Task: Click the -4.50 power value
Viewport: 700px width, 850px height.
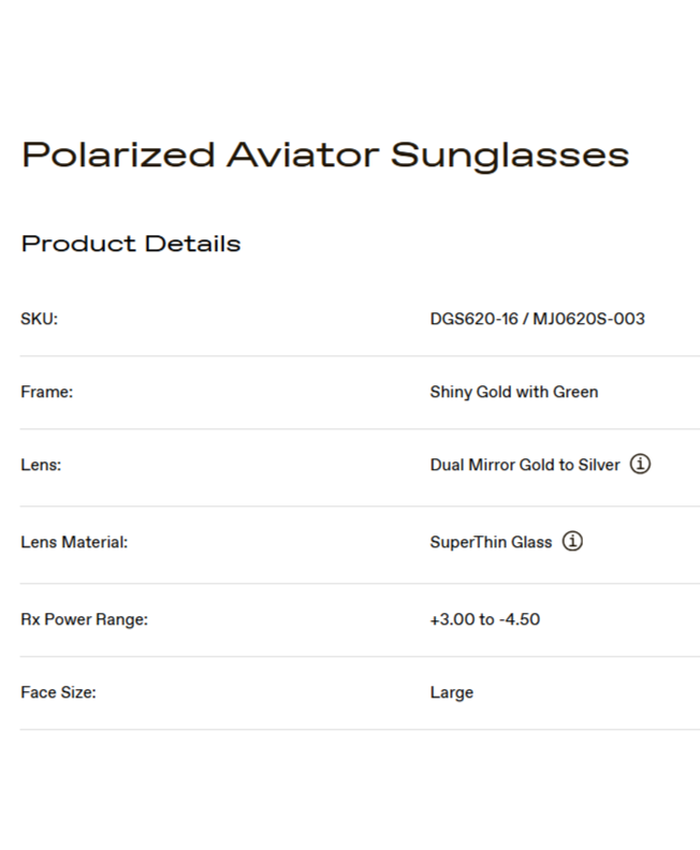Action: [x=519, y=619]
